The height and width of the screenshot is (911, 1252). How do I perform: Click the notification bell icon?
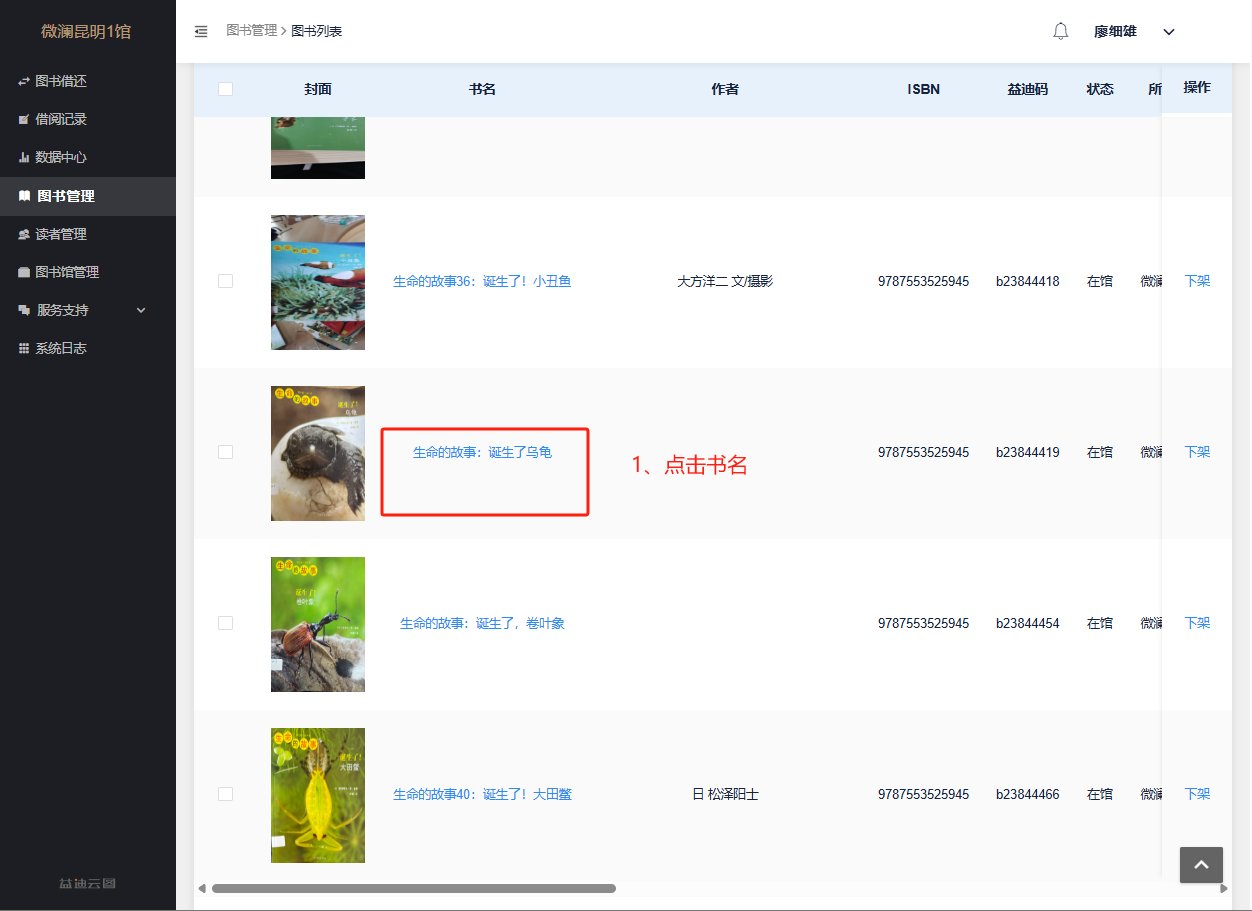tap(1061, 31)
